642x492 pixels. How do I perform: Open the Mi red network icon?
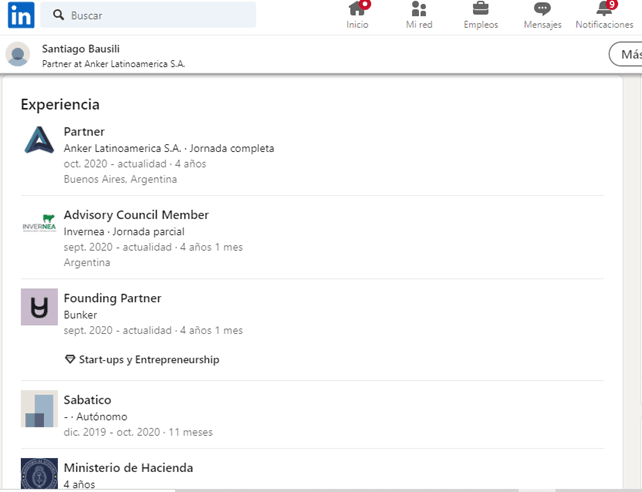pos(419,9)
